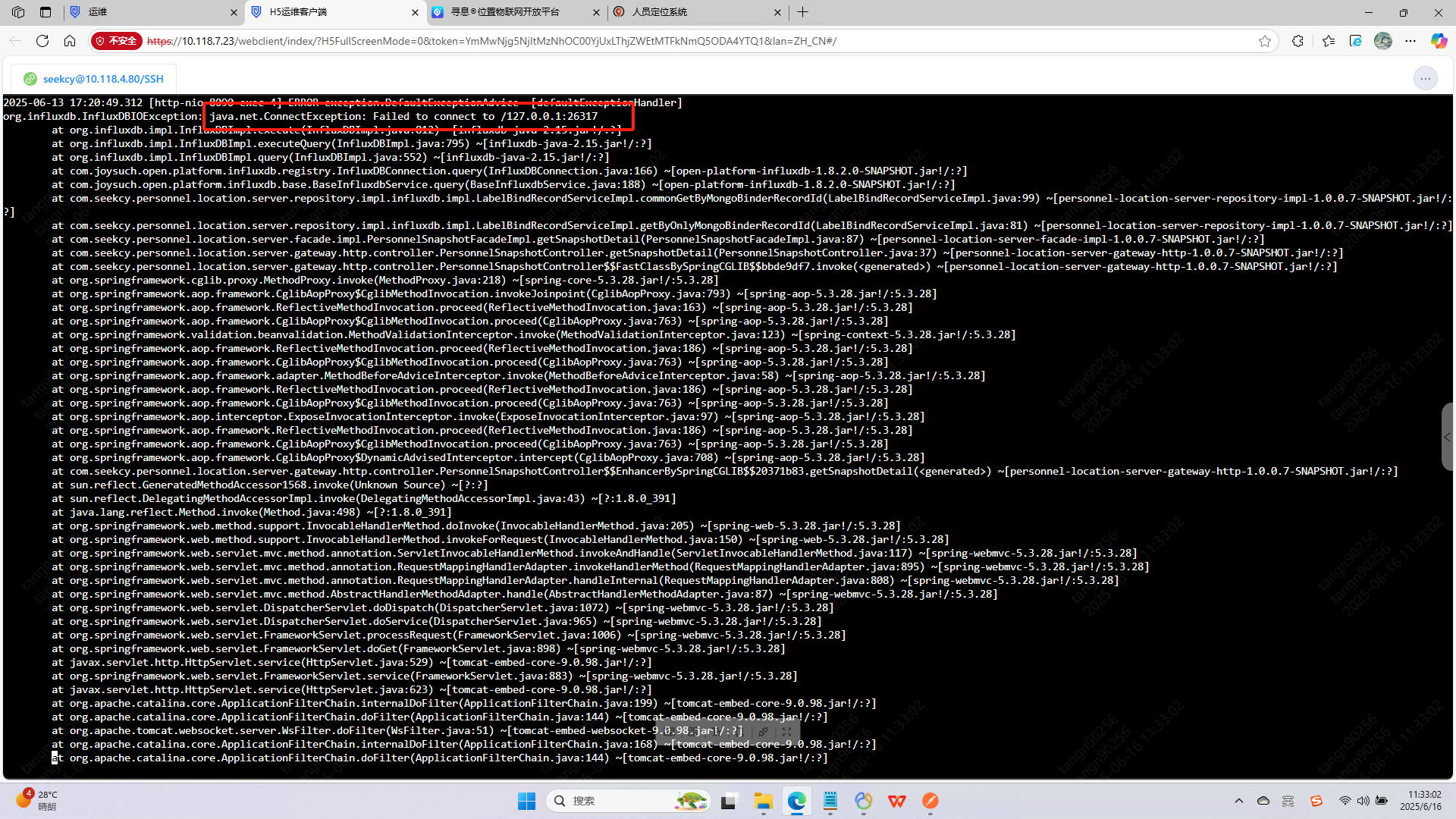Screen dimensions: 1456x819
Task: Switch to the 人员定位系统 tab
Action: point(696,12)
